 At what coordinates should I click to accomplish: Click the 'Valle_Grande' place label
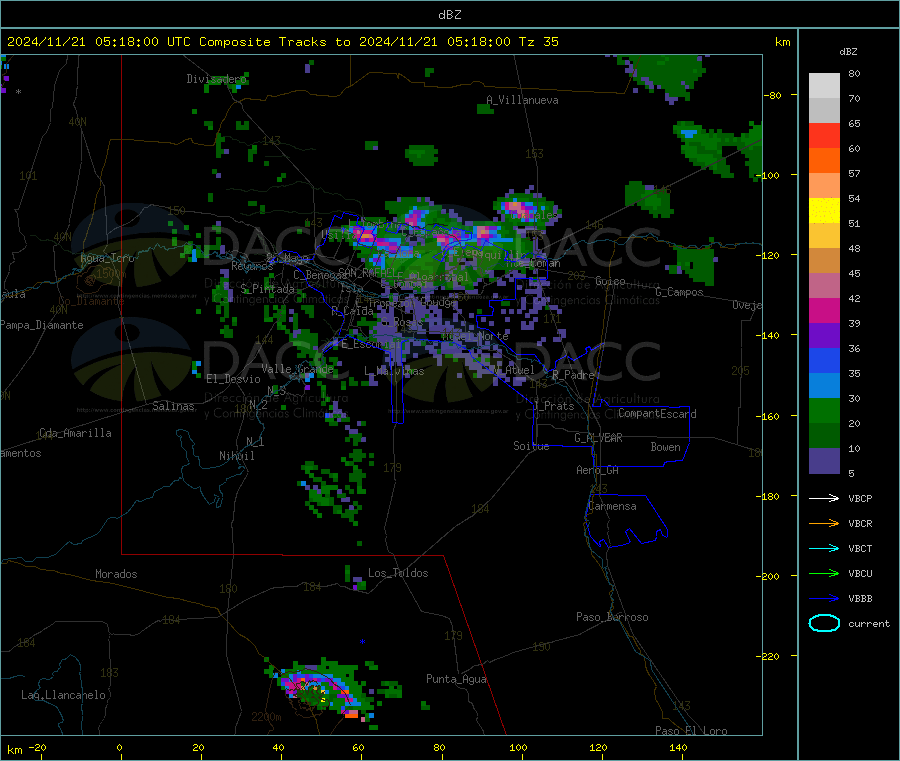tap(297, 368)
